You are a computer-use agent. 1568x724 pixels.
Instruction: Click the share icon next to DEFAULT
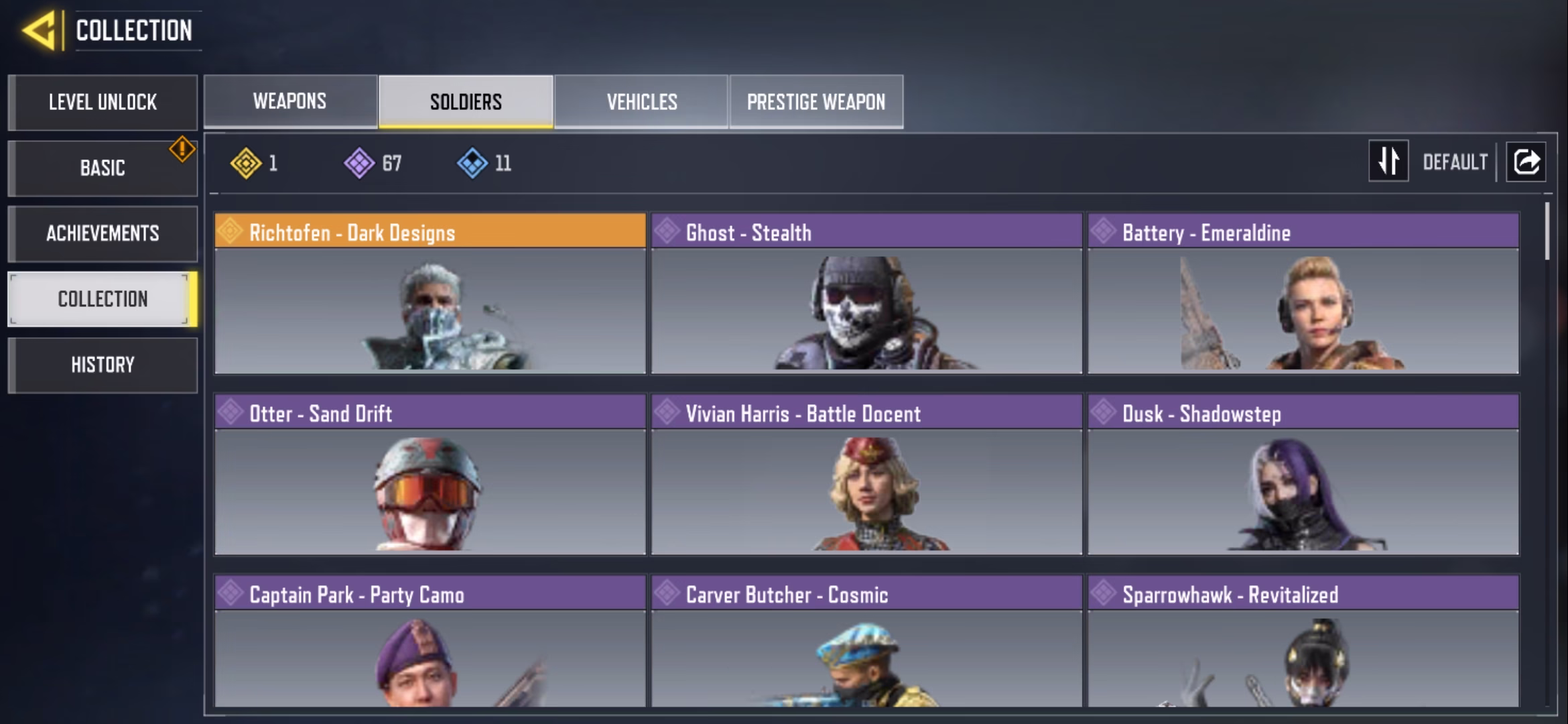point(1526,162)
